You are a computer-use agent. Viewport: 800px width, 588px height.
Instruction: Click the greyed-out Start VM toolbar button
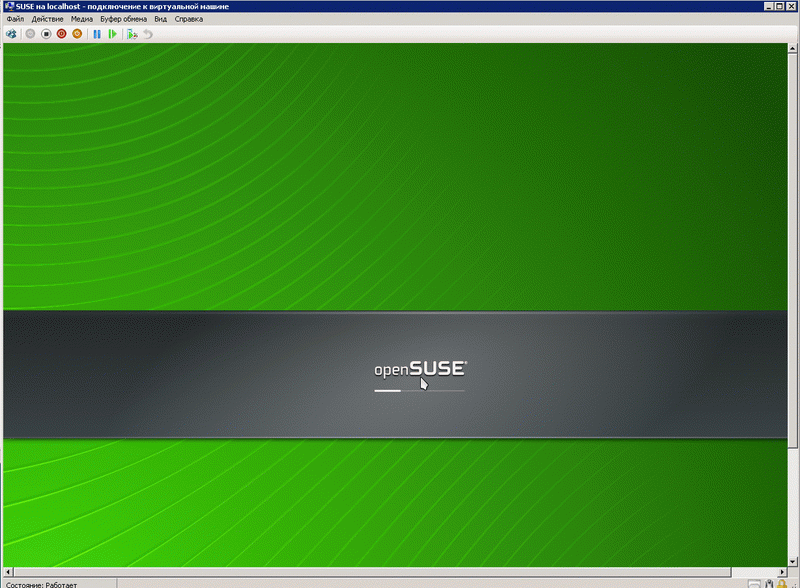[30, 34]
